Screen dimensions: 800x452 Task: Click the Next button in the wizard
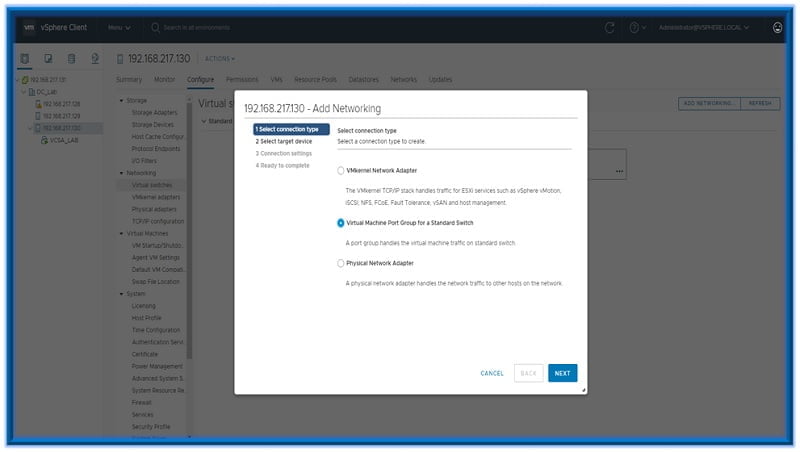(x=562, y=373)
